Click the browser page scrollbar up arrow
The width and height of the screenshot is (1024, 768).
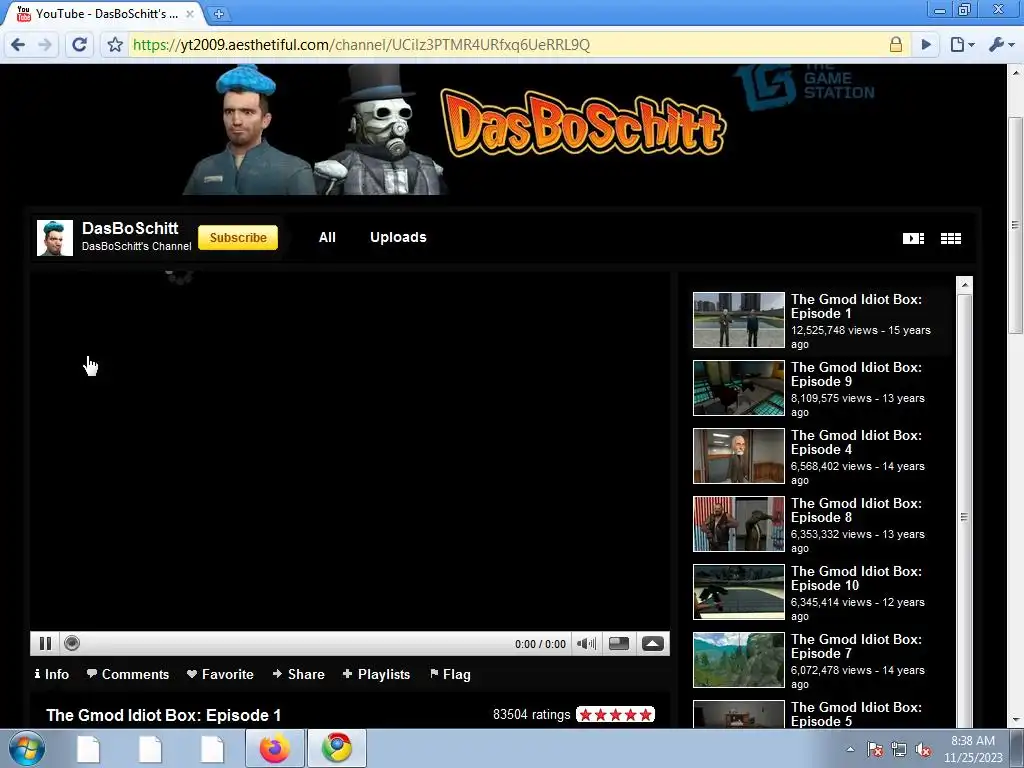pos(1015,71)
